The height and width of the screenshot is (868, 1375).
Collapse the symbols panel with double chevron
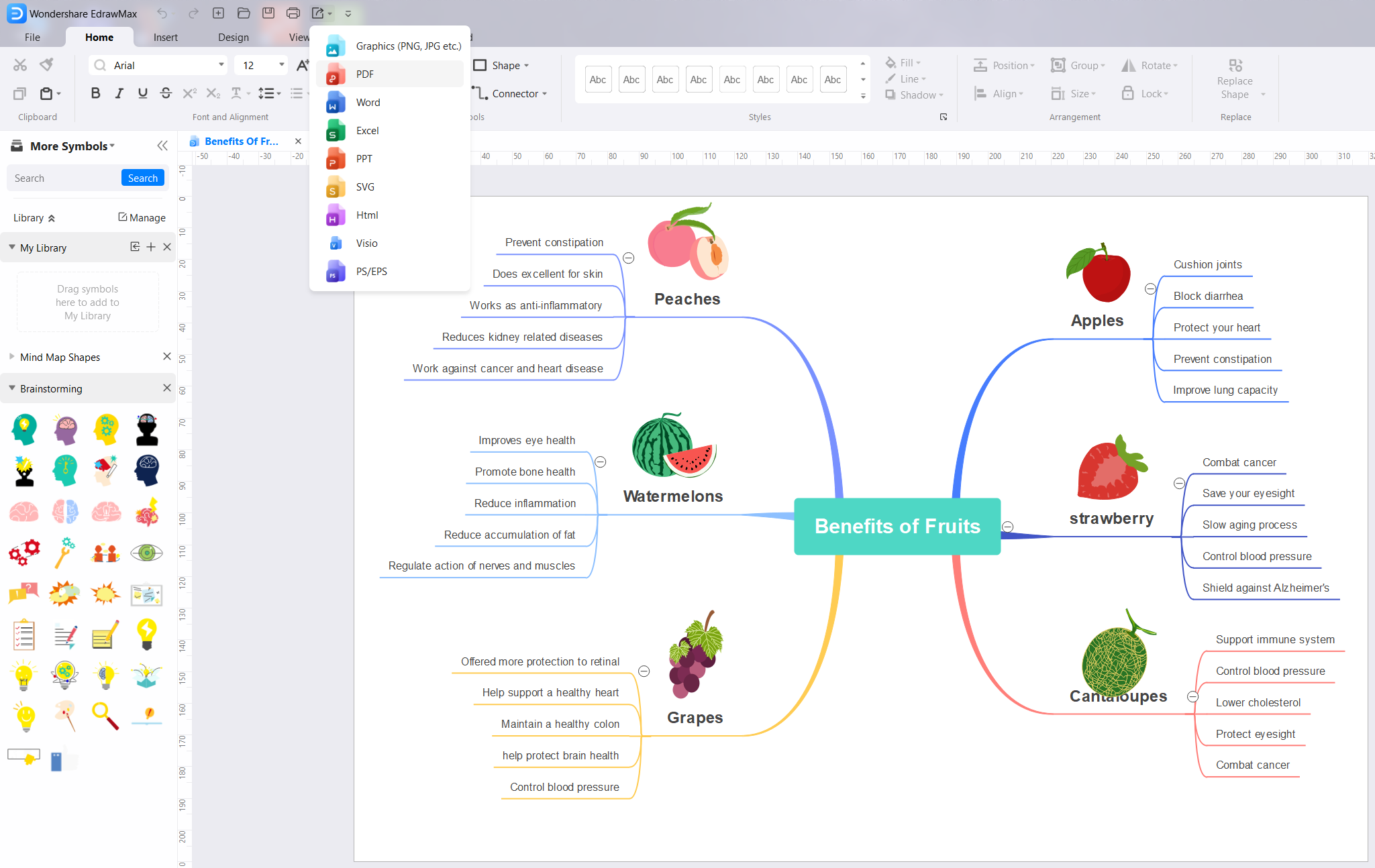[x=162, y=146]
